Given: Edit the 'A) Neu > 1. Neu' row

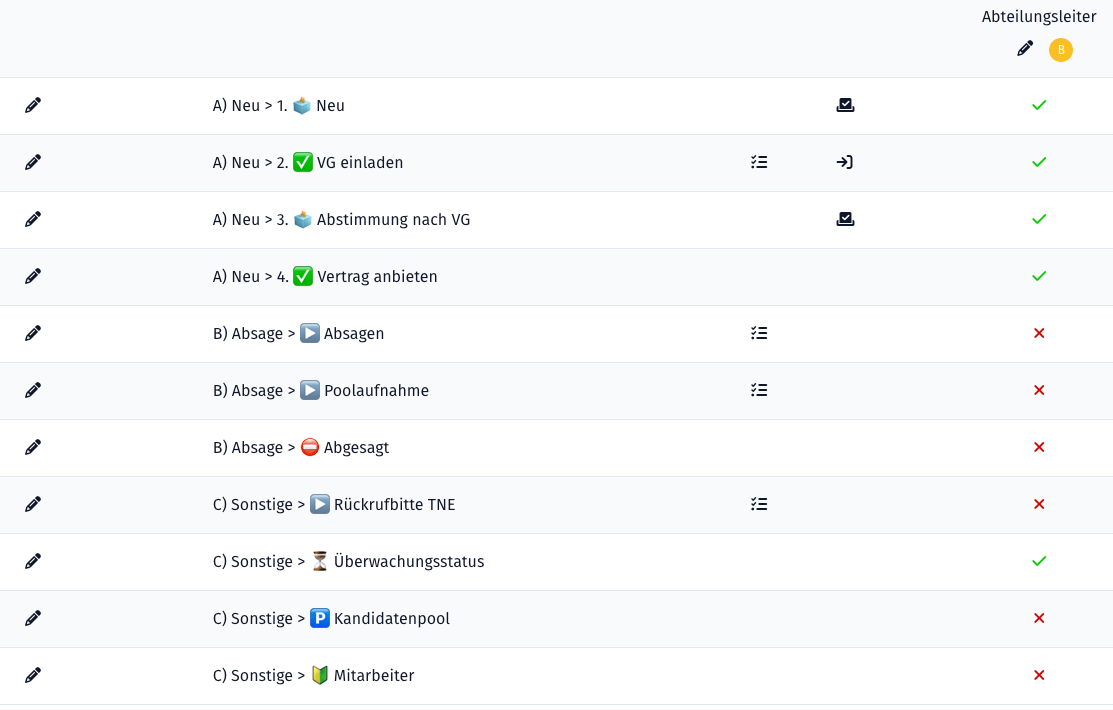Looking at the screenshot, I should pos(33,105).
